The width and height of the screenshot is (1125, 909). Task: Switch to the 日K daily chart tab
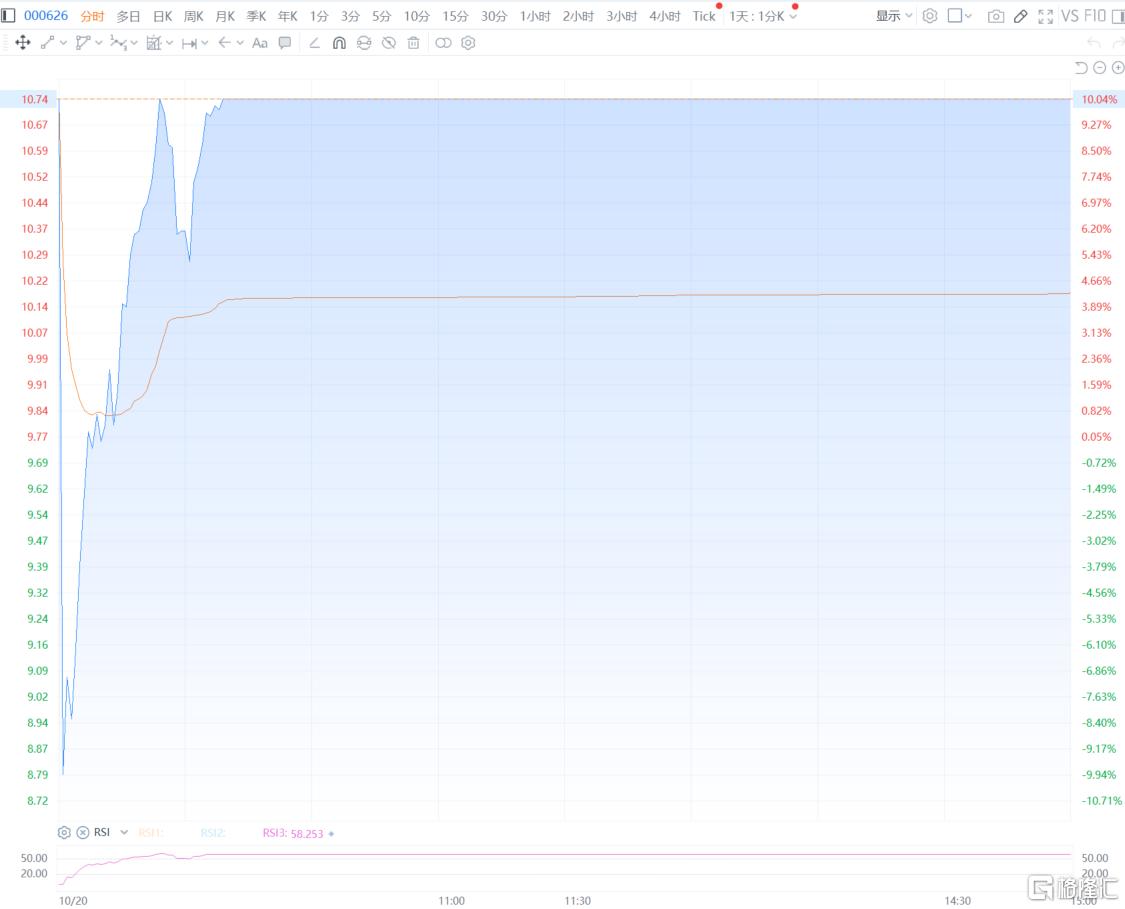(162, 16)
